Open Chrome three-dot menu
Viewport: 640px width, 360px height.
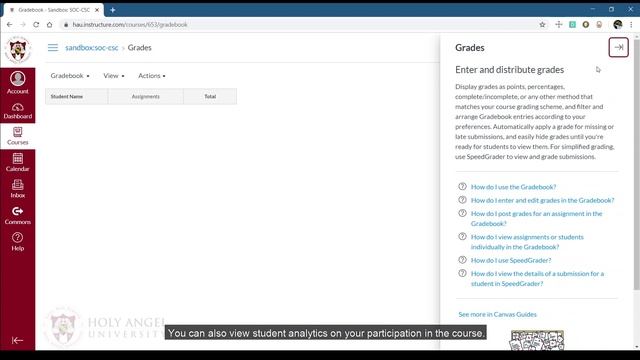point(631,24)
